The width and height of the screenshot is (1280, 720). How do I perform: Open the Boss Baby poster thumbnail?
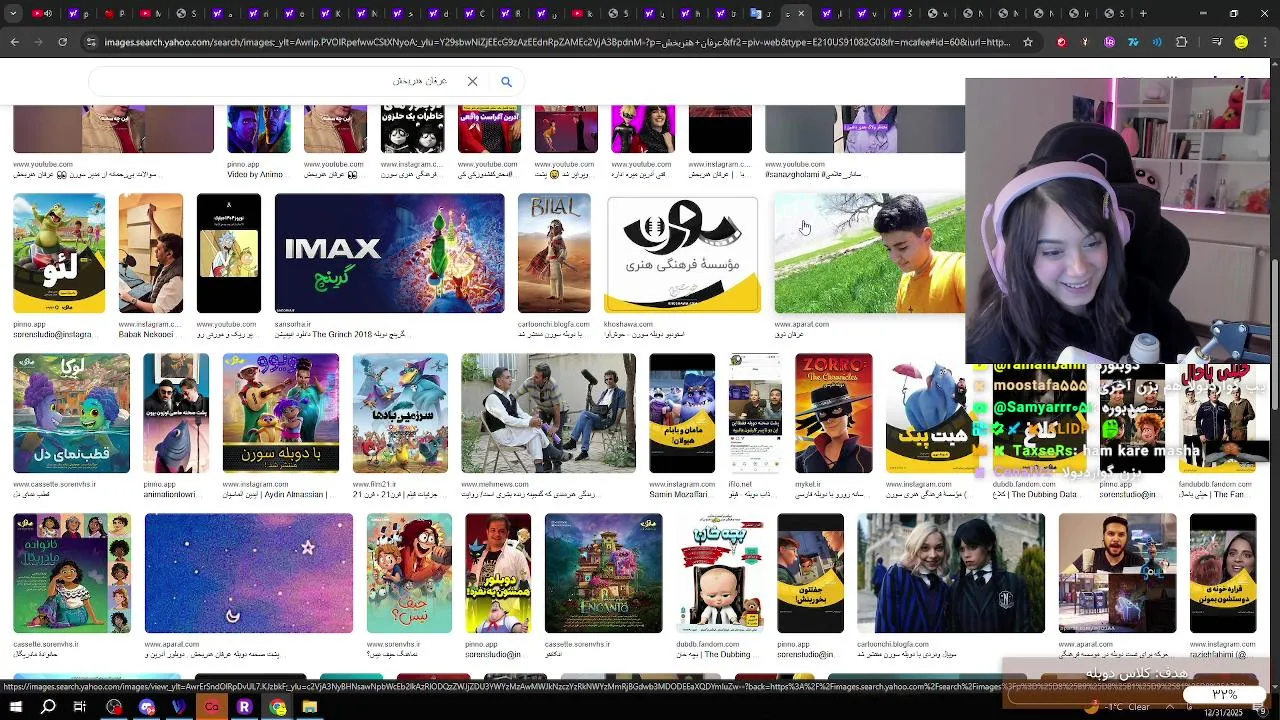coord(720,573)
